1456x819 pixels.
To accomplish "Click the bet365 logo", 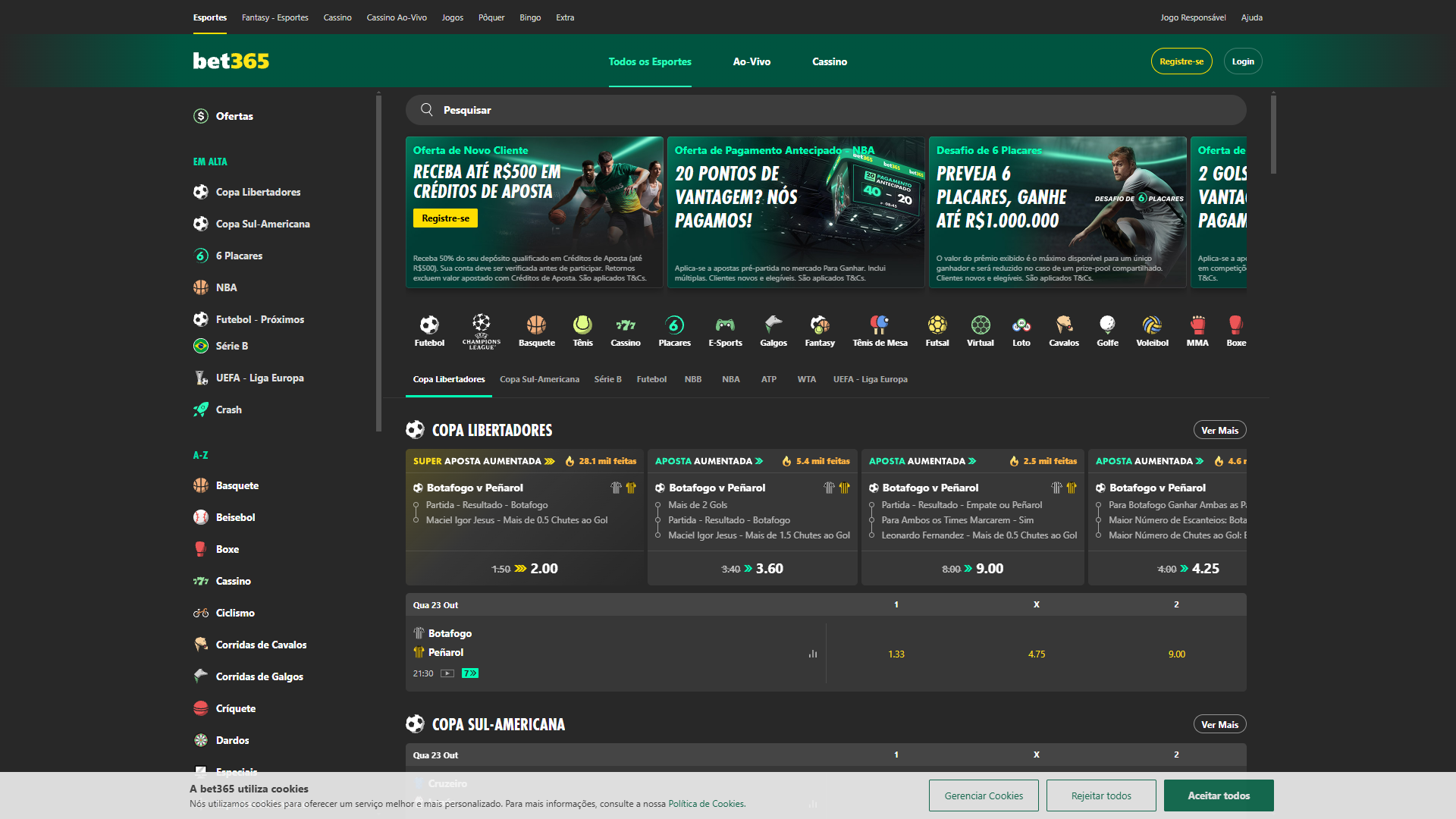I will coord(231,61).
